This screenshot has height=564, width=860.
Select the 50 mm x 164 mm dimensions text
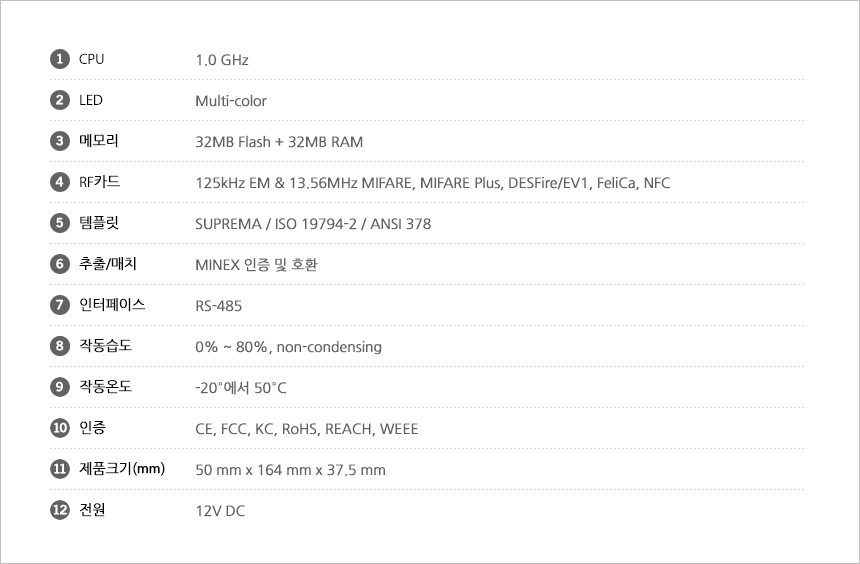(x=290, y=470)
